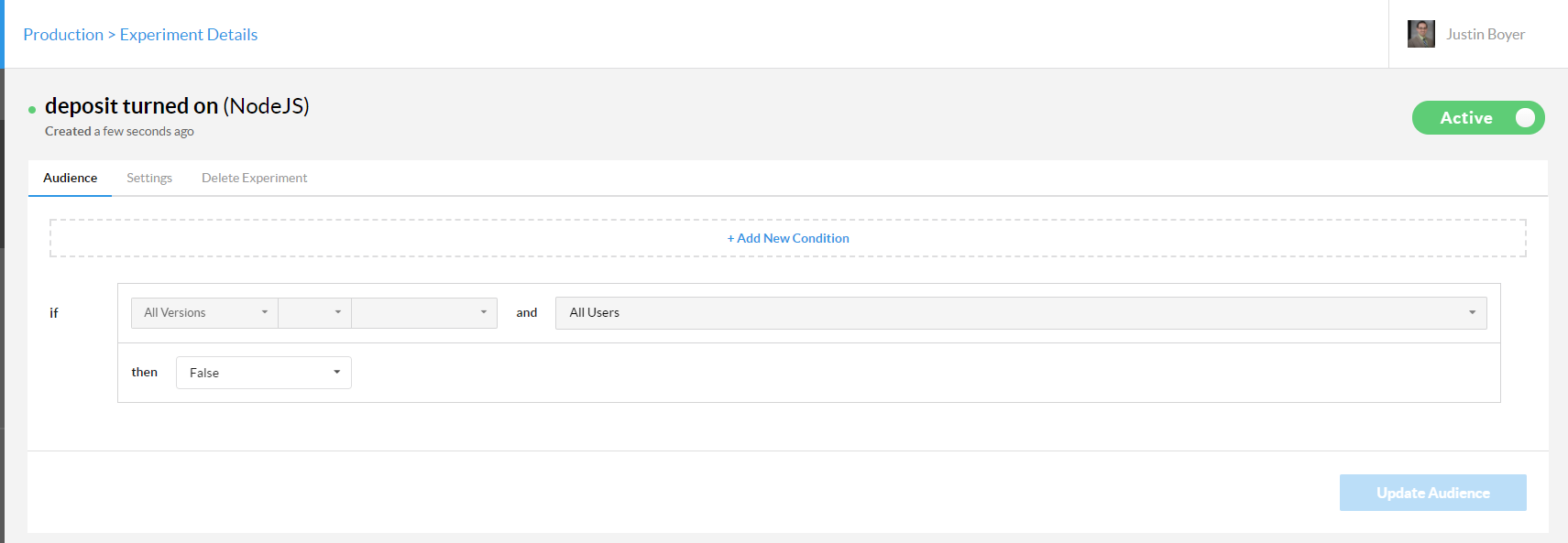This screenshot has height=543, width=1568.
Task: Click the Experiment Details breadcrumb
Action: click(x=189, y=35)
